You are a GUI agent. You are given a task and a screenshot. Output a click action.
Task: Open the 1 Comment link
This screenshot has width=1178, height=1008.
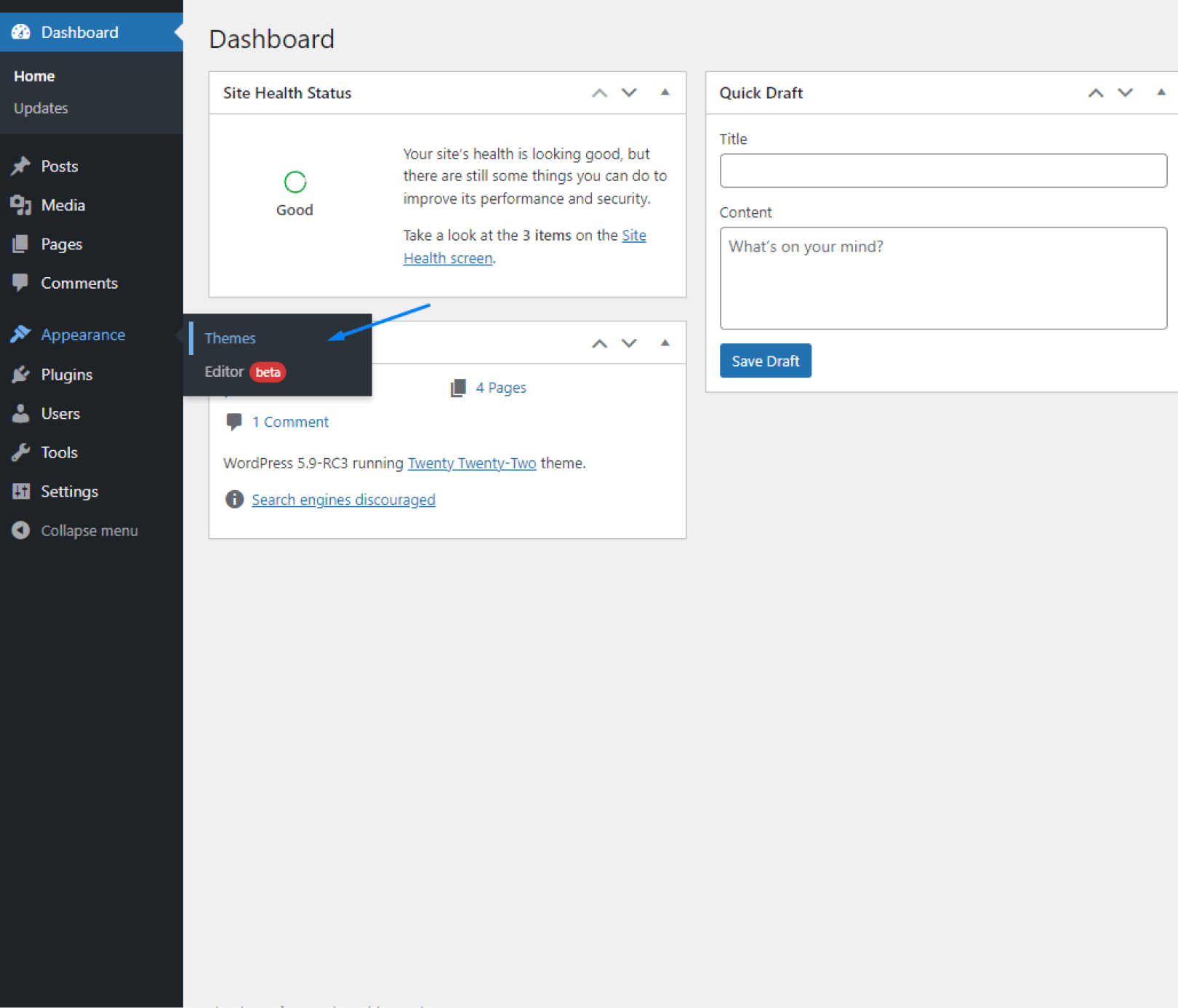coord(290,422)
